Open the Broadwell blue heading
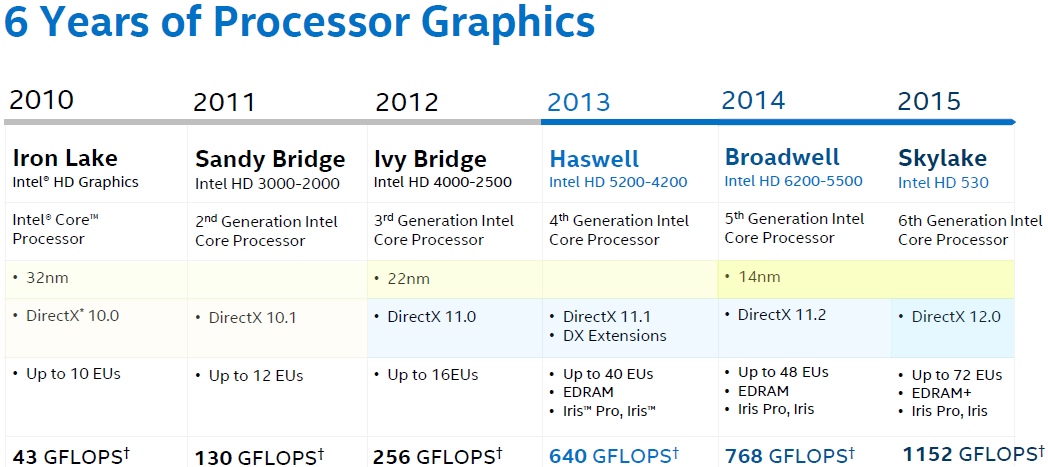Viewport: 1048px width, 467px height. pos(782,157)
